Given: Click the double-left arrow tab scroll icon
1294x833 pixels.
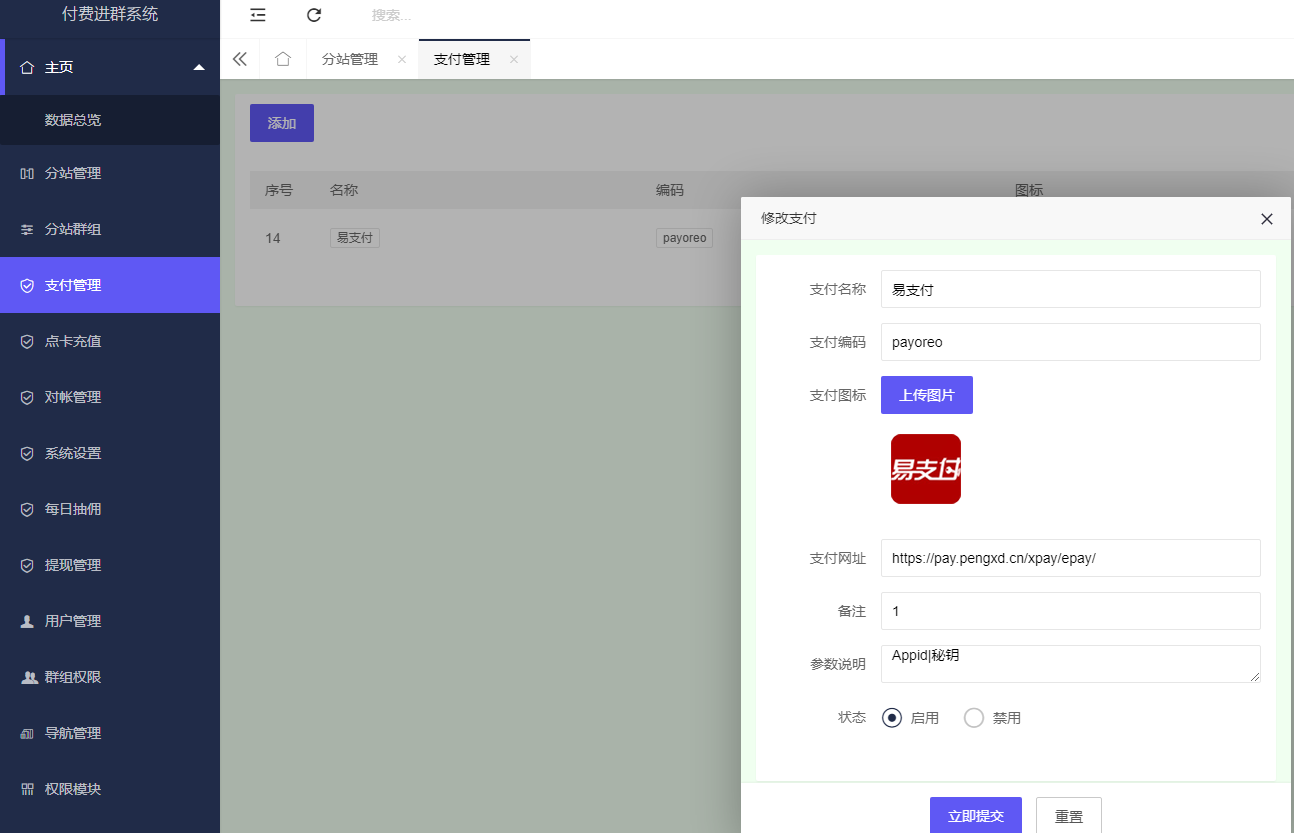Looking at the screenshot, I should [240, 59].
